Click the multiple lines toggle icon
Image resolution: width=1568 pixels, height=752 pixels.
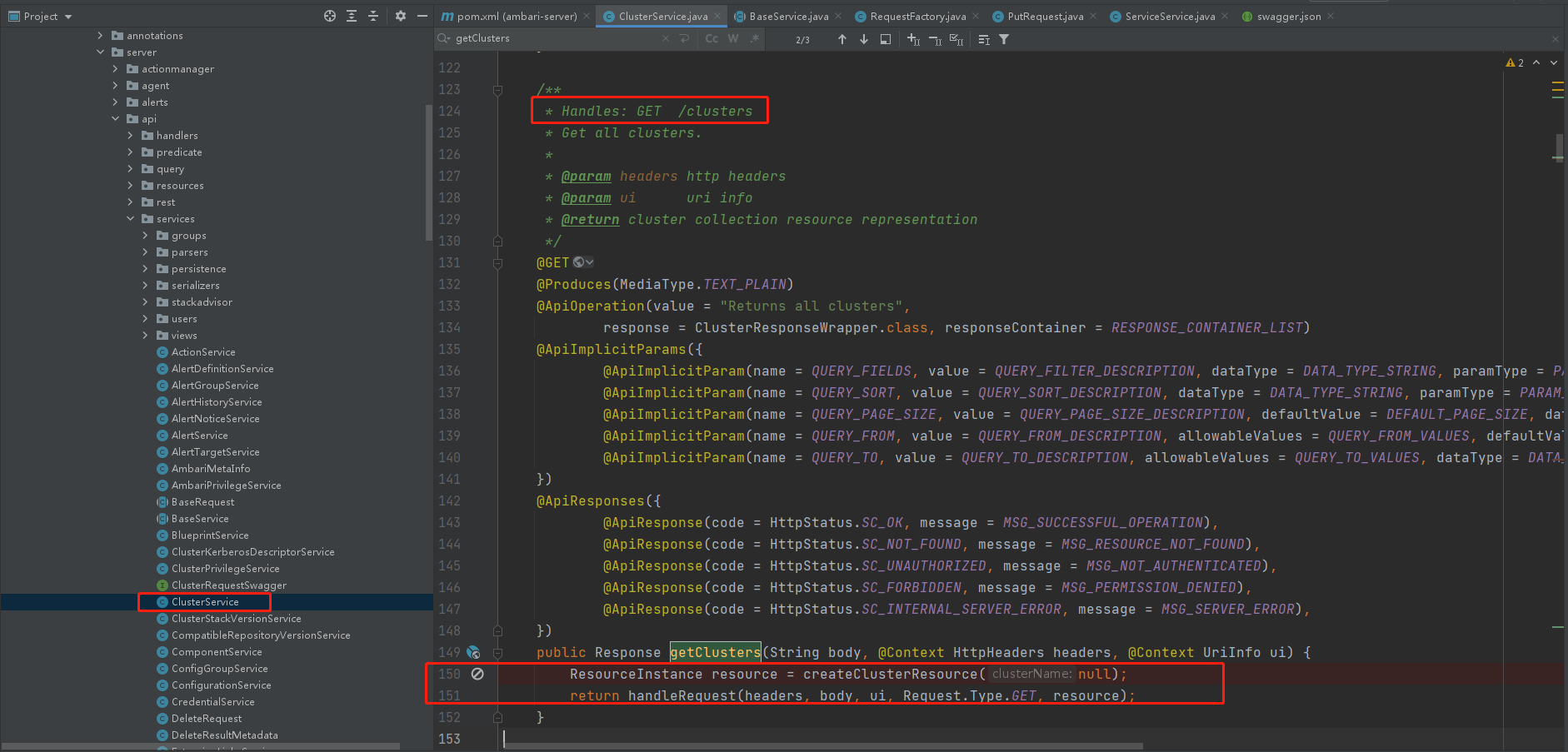pyautogui.click(x=984, y=39)
